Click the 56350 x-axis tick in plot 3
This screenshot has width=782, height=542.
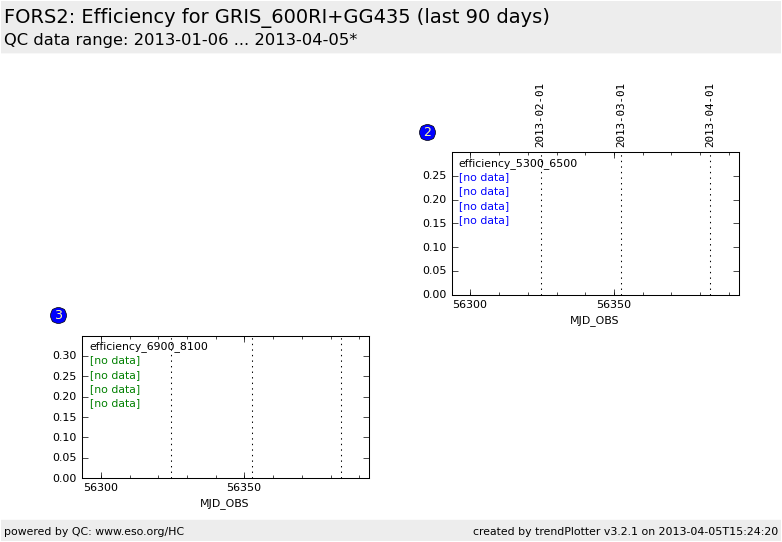(x=244, y=487)
